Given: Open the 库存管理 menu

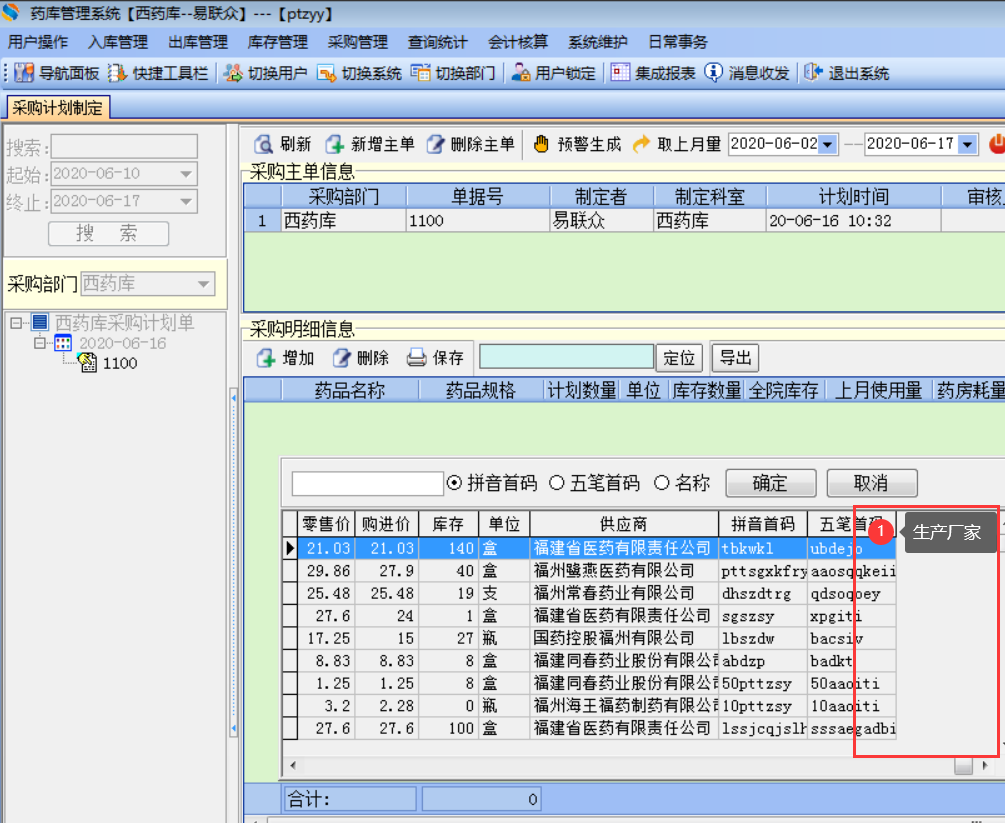Looking at the screenshot, I should coord(278,42).
